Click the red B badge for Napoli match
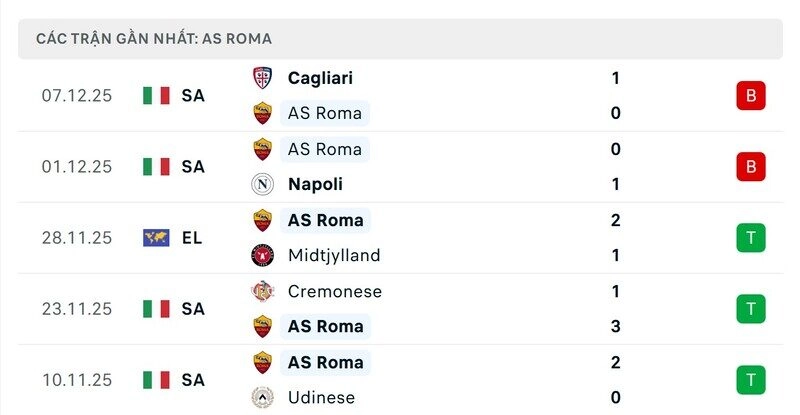Image resolution: width=800 pixels, height=415 pixels. pyautogui.click(x=750, y=167)
